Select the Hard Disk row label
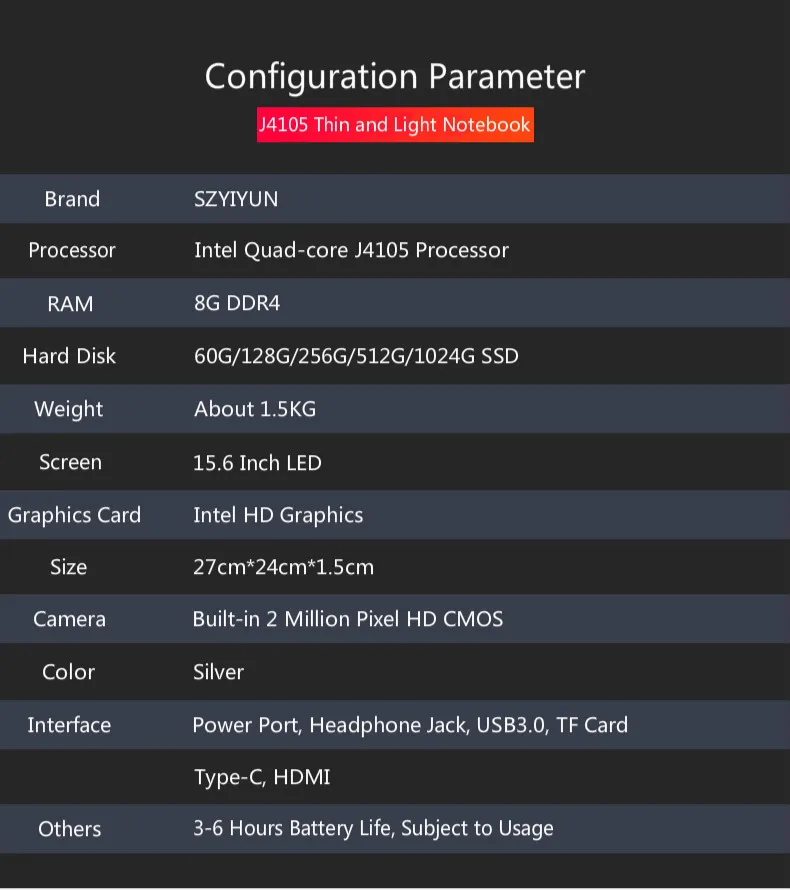790x890 pixels. pyautogui.click(x=70, y=356)
